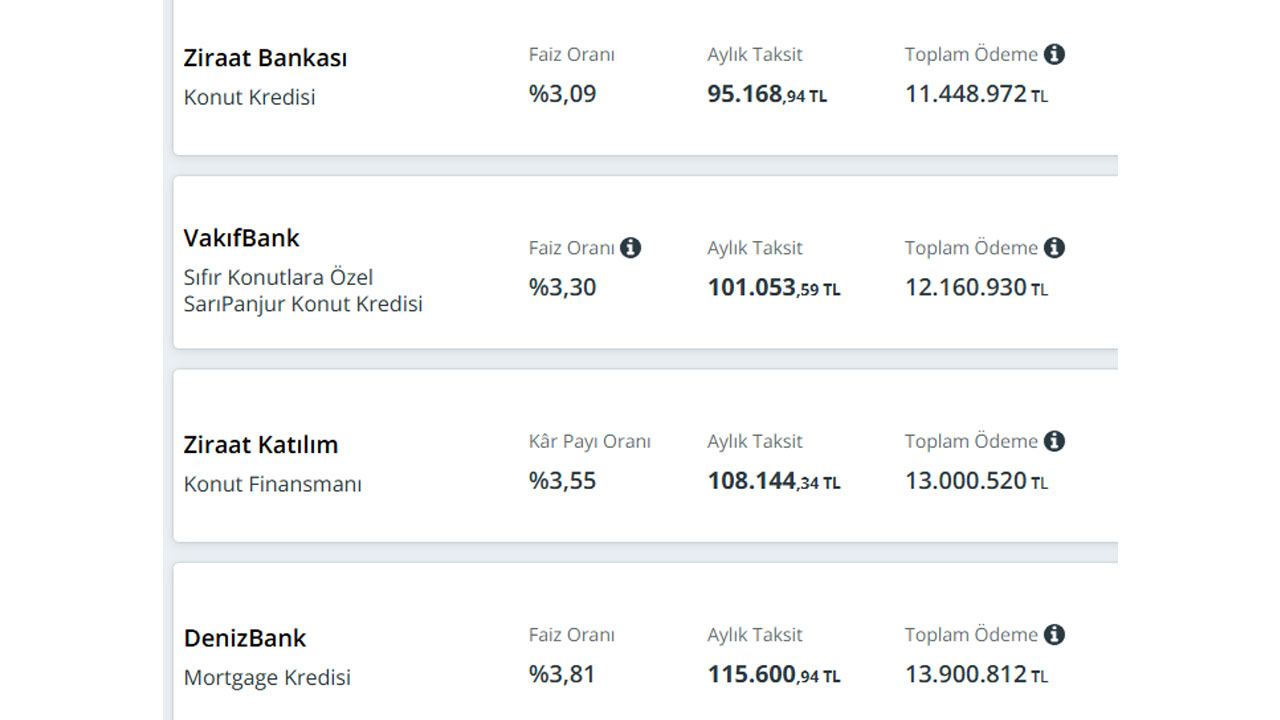The image size is (1280, 720).
Task: Click info icon next to VakıfBank Toplam Ödeme
Action: coord(1054,247)
